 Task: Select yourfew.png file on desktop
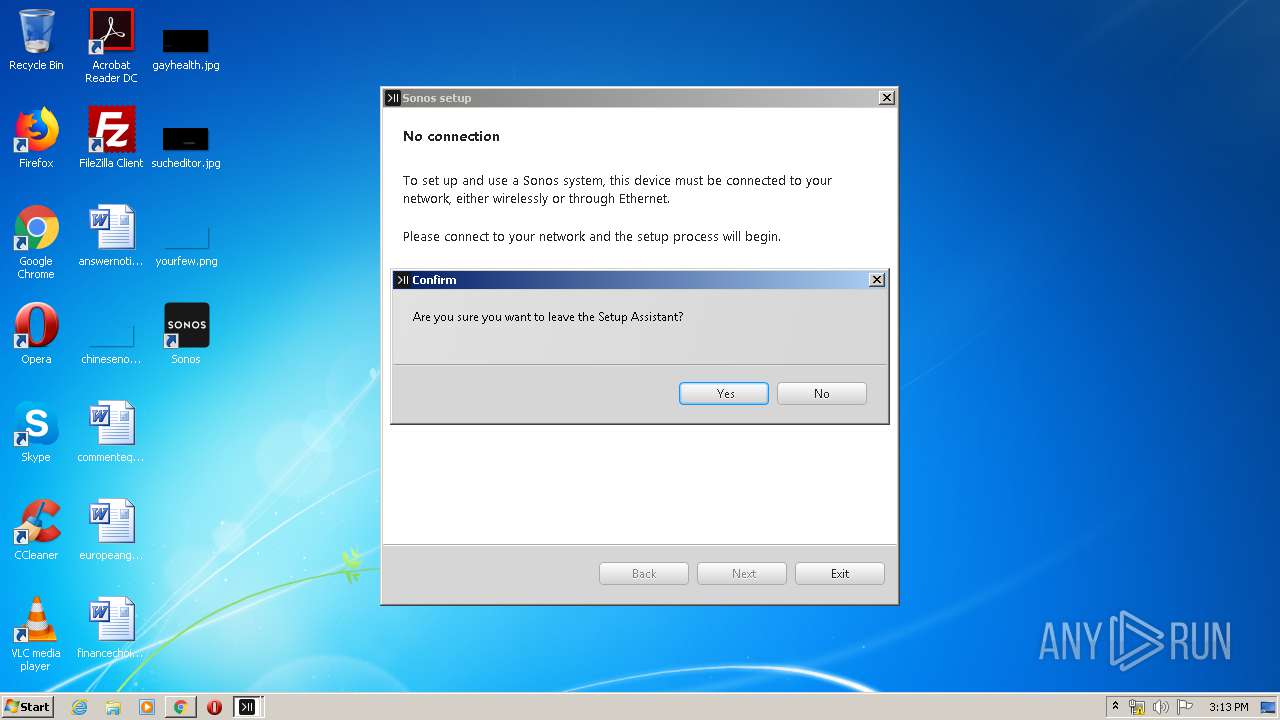pos(186,246)
